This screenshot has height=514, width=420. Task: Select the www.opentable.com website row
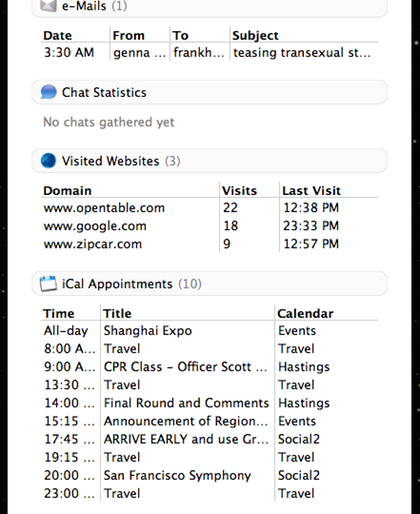209,208
